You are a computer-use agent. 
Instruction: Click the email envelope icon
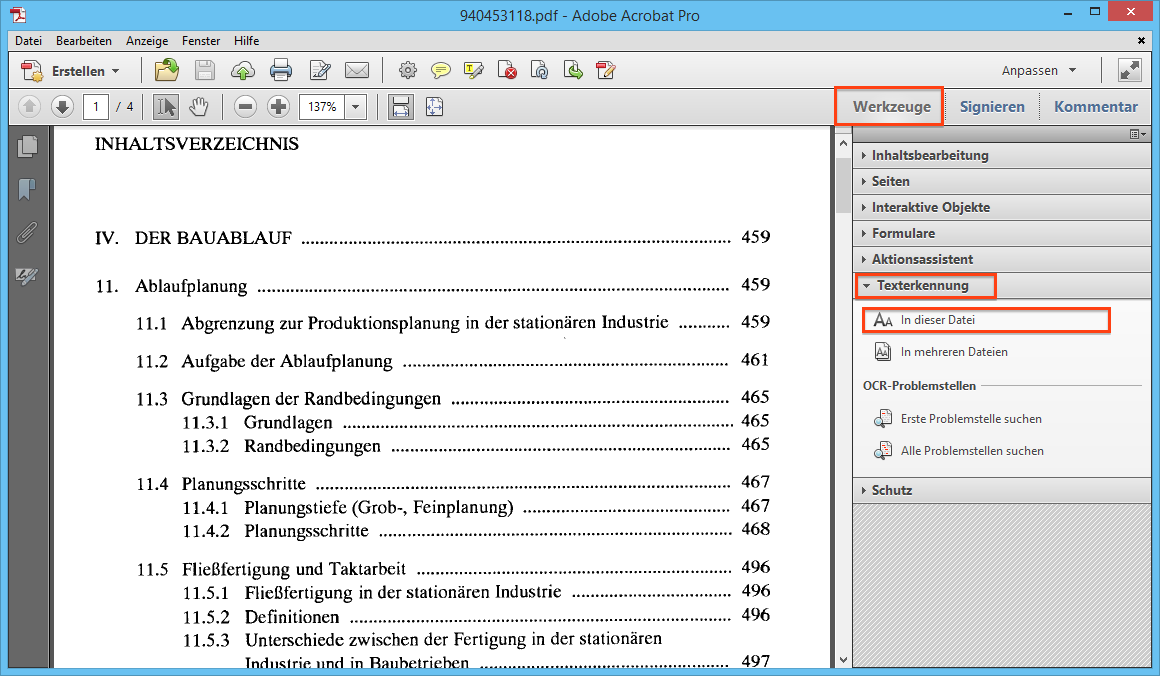click(x=357, y=70)
